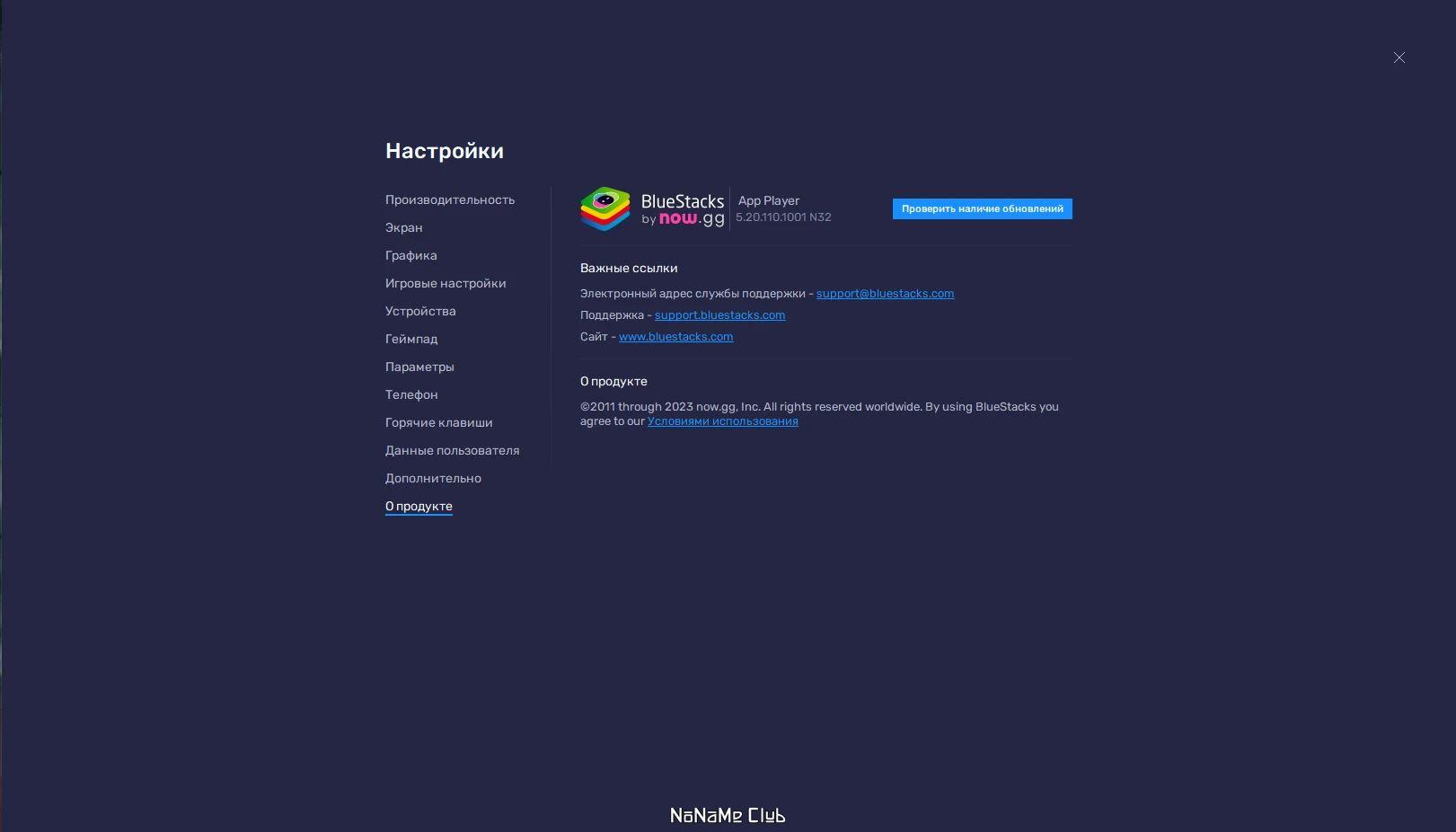
Task: Open Горячие клавиши settings
Action: click(439, 422)
